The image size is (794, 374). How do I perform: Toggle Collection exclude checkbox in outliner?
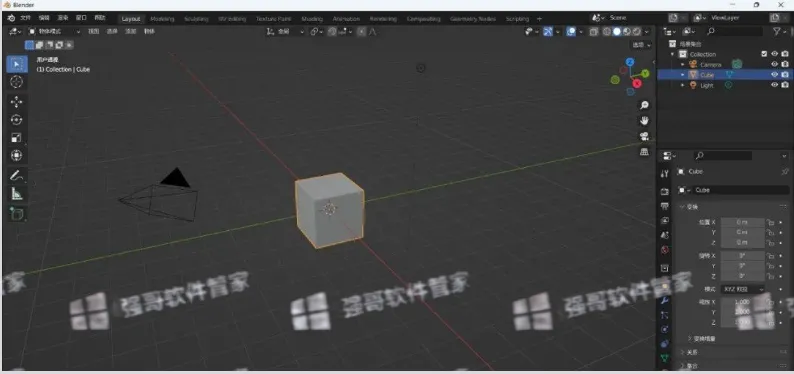pyautogui.click(x=764, y=54)
